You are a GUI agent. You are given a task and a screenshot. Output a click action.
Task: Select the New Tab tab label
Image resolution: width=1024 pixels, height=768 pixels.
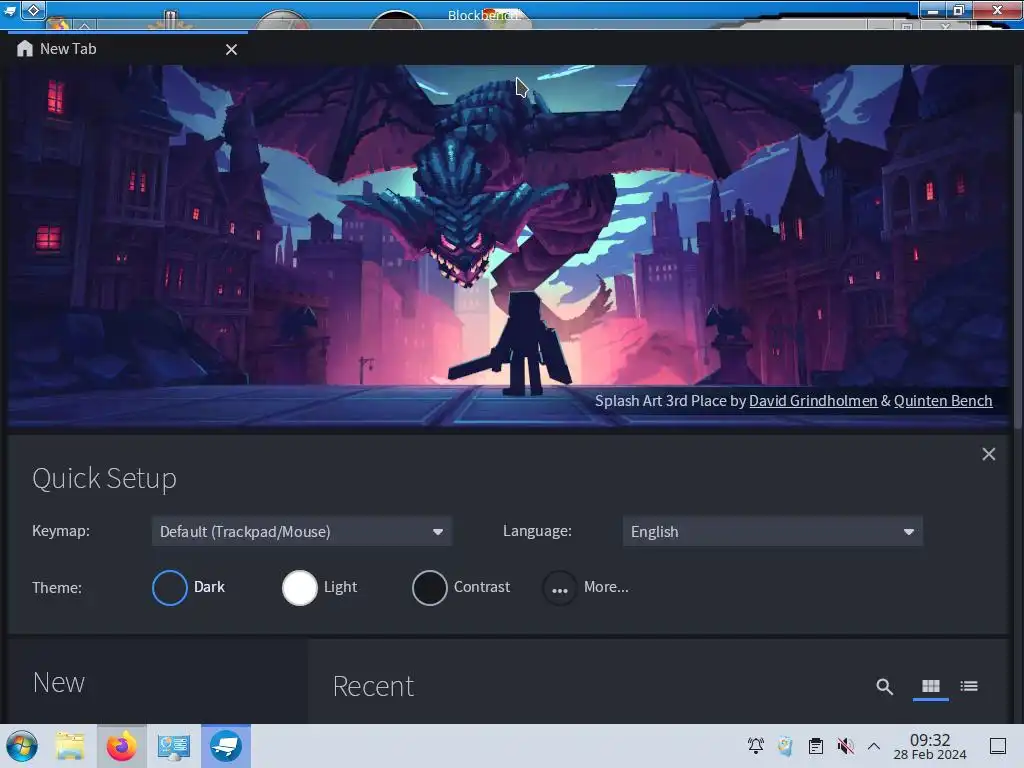68,49
